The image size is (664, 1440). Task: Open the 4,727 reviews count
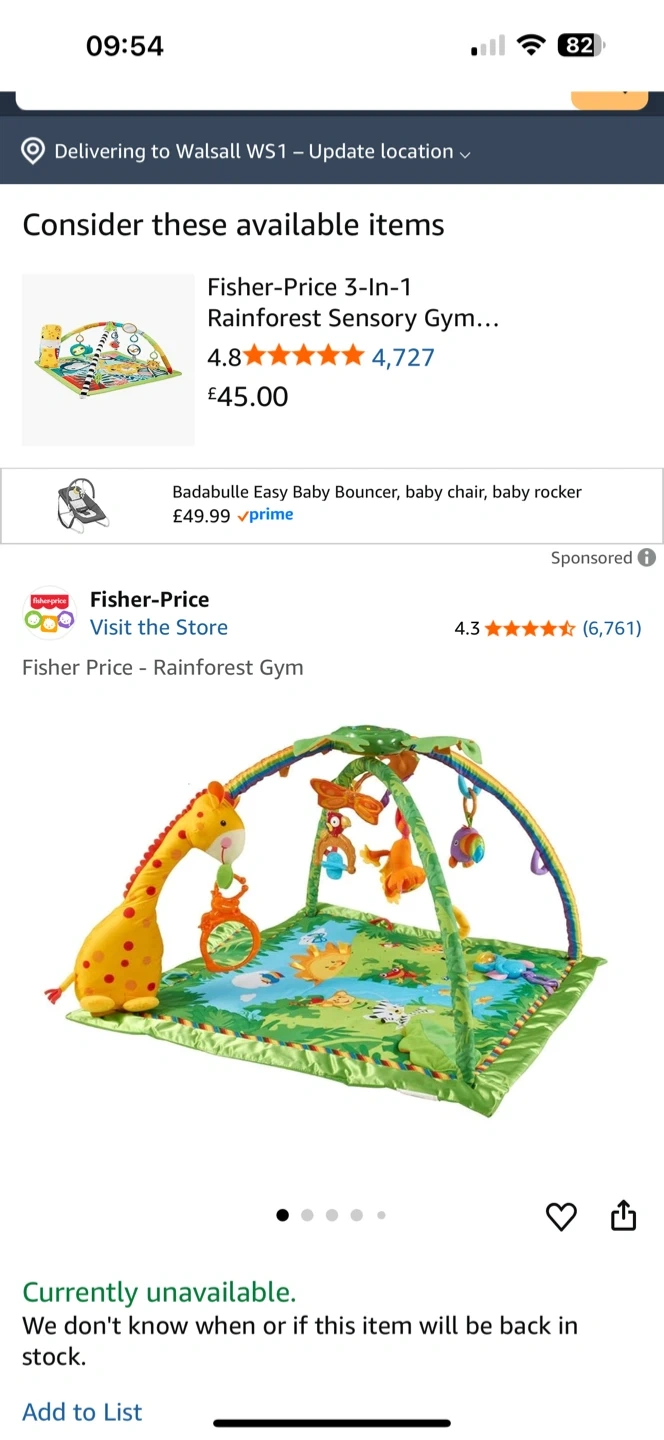point(403,357)
